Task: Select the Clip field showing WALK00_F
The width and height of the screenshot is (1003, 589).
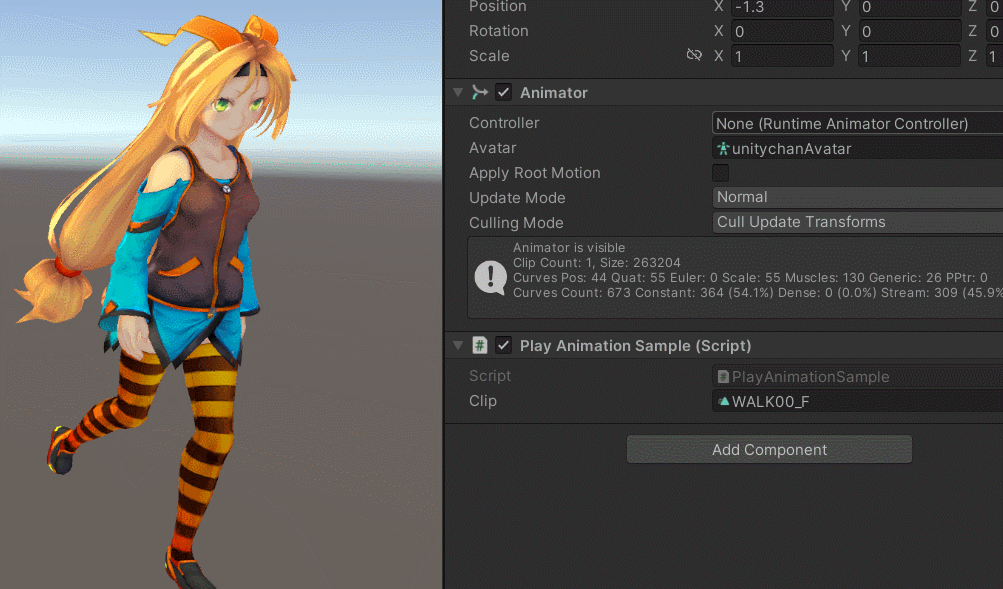Action: tap(857, 402)
